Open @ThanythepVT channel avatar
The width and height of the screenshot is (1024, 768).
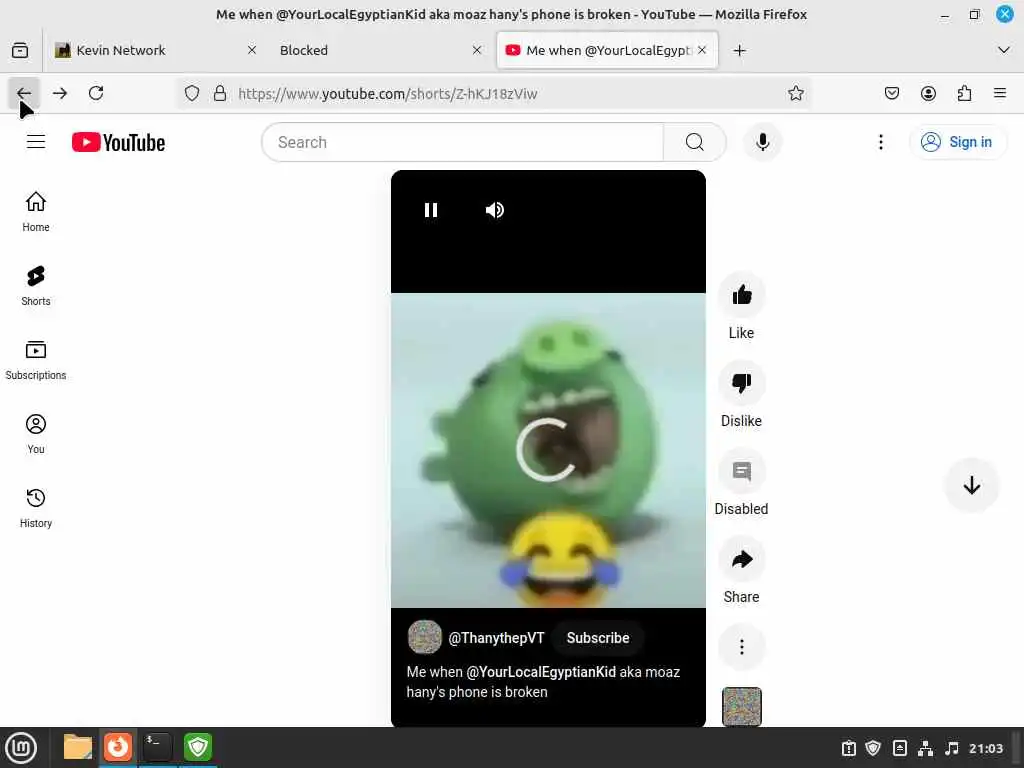424,637
